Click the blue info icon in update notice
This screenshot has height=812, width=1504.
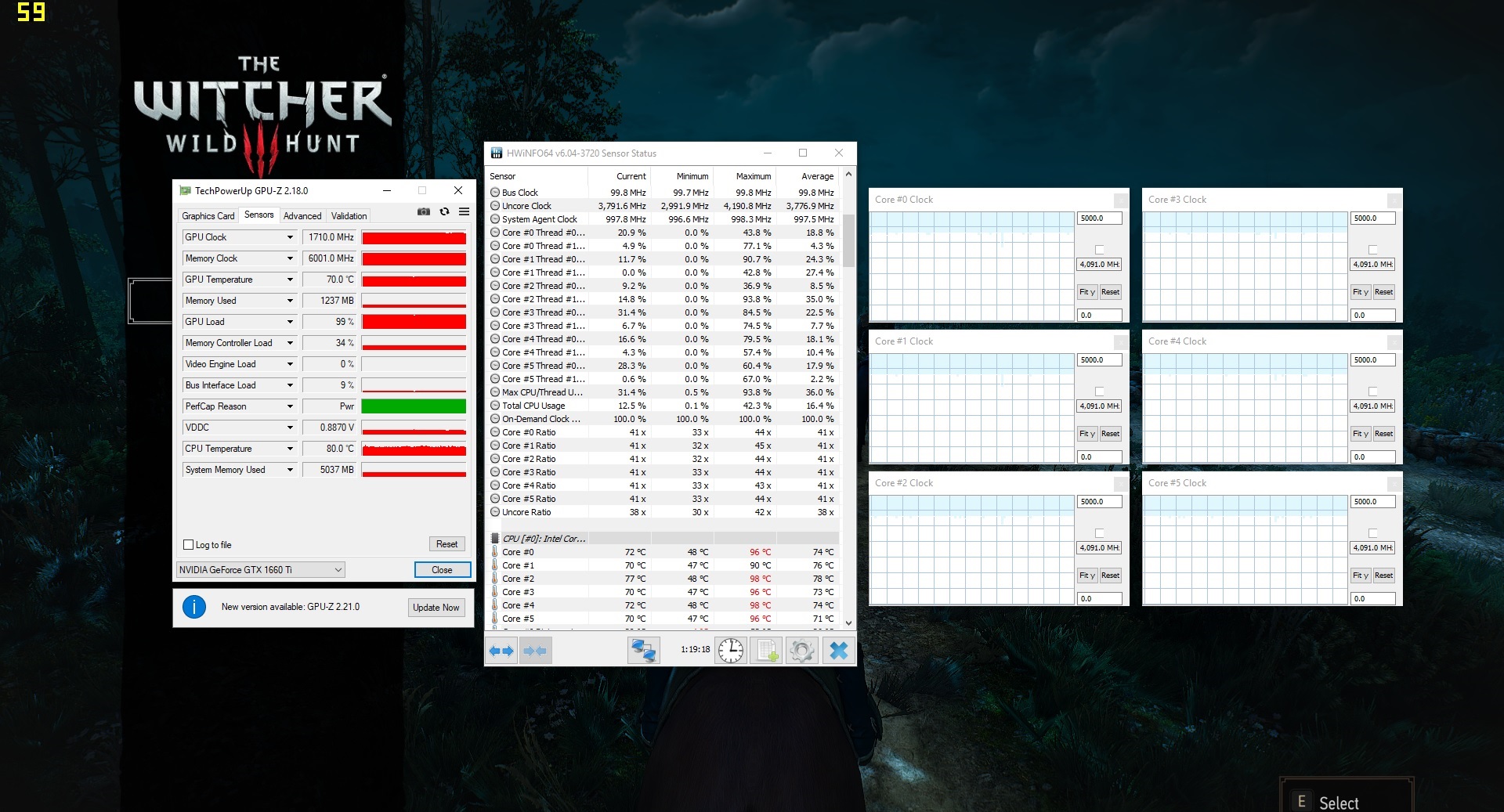coord(194,607)
